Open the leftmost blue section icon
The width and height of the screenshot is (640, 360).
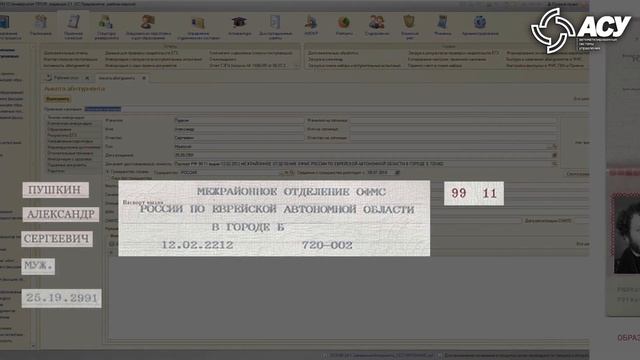[x=5, y=22]
